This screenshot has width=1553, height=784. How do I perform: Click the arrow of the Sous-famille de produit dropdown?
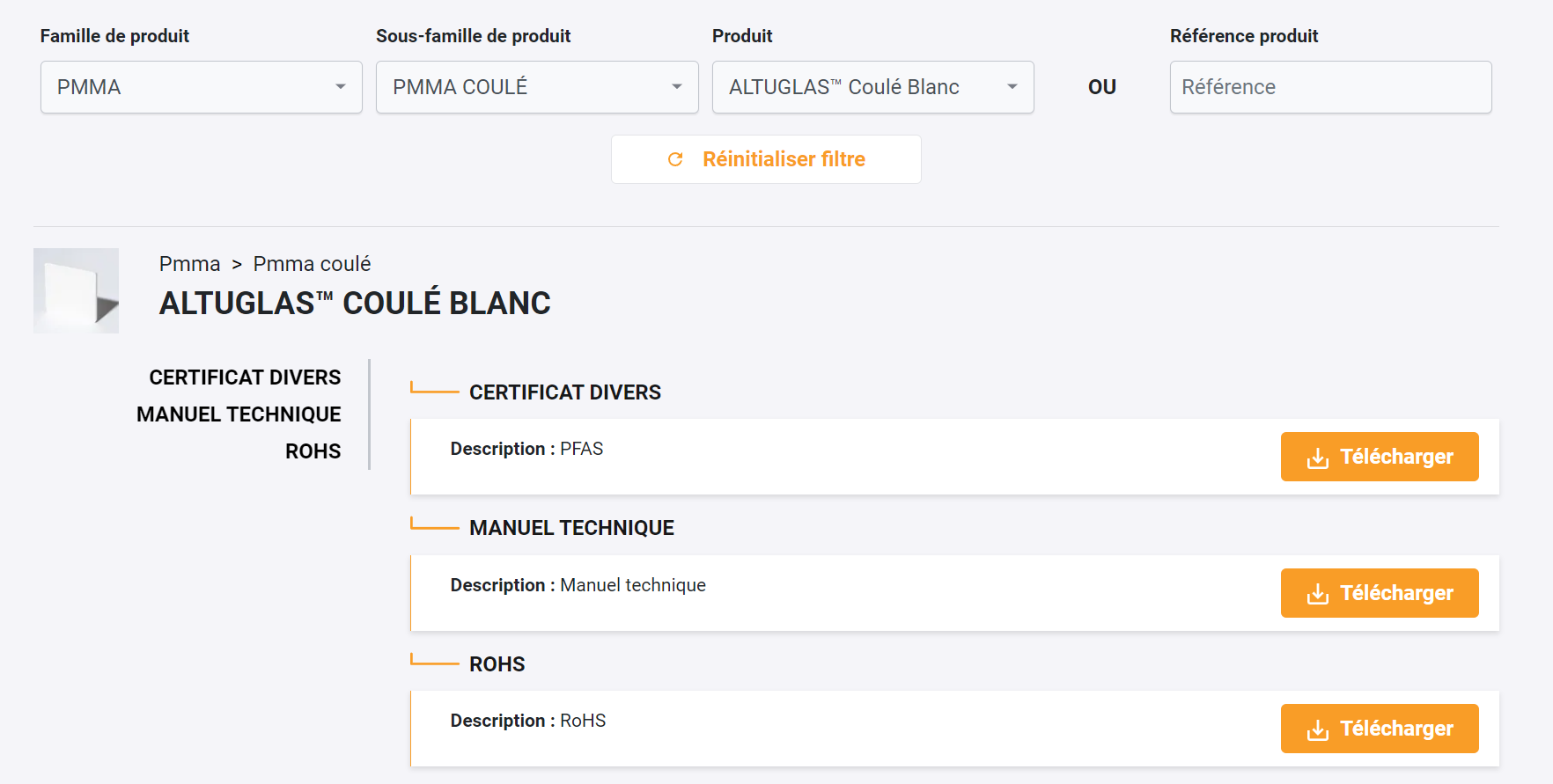click(677, 87)
